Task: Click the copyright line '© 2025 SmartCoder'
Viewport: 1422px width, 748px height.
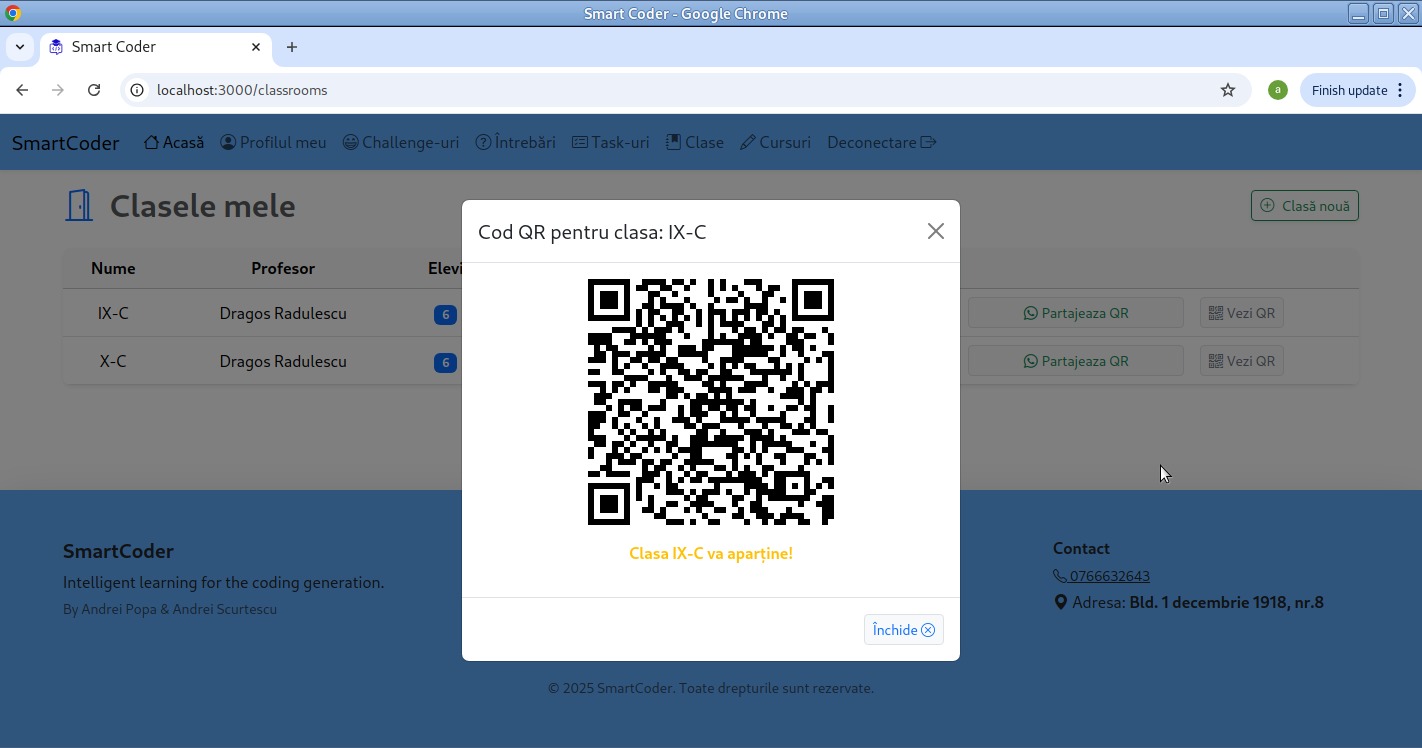Action: 711,688
